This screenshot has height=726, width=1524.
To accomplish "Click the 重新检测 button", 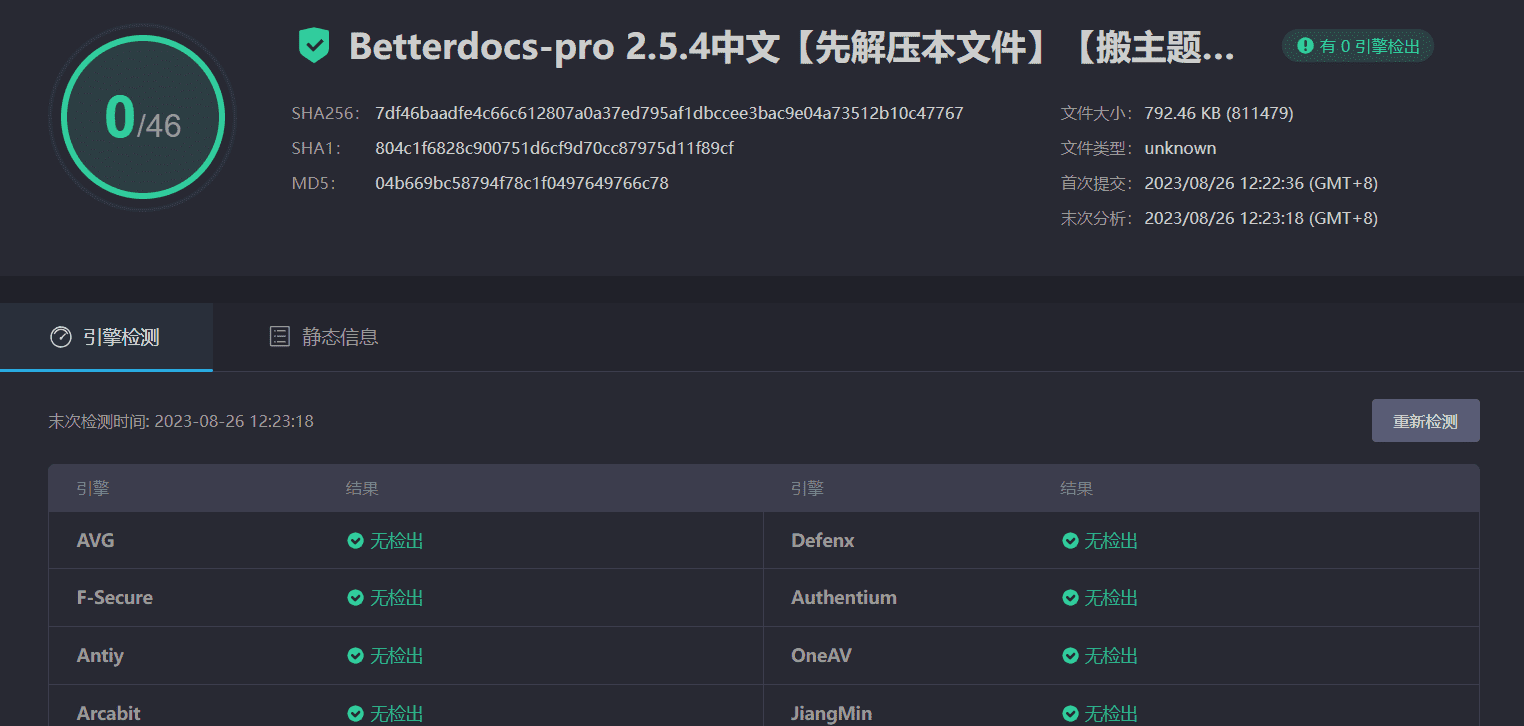I will pyautogui.click(x=1425, y=421).
